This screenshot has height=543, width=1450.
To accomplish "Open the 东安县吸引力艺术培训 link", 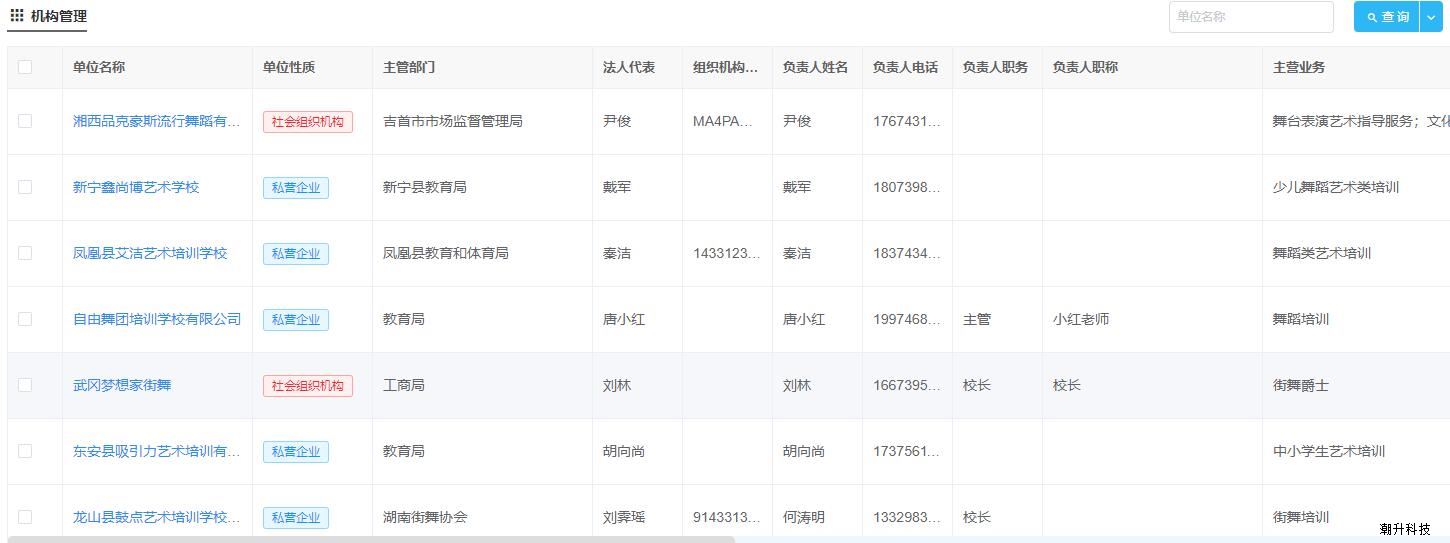I will (x=157, y=451).
